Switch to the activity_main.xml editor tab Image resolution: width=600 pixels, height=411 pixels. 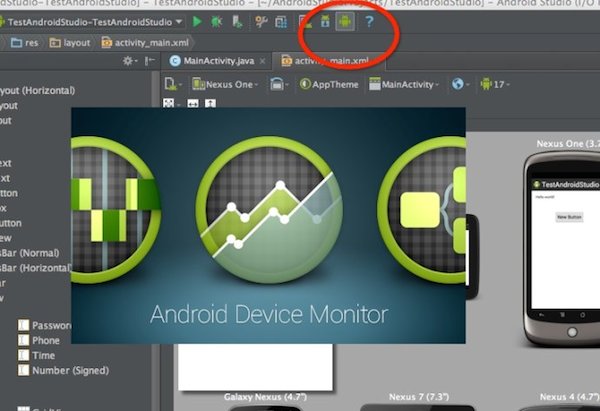[328, 62]
